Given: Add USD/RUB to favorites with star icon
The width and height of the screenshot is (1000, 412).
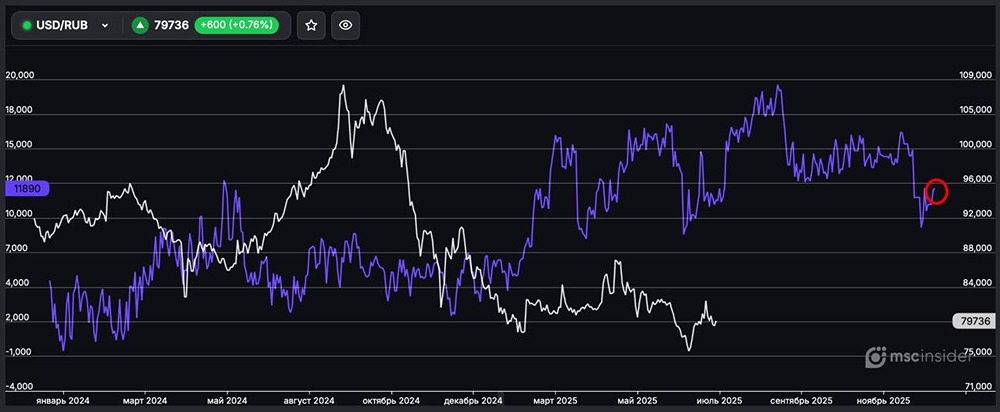Looking at the screenshot, I should 311,25.
